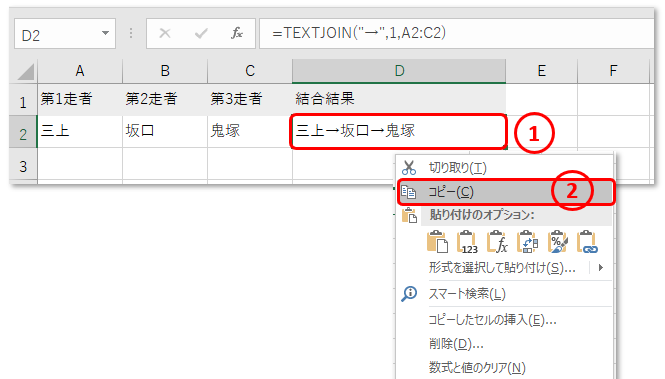The image size is (665, 379).
Task: Select row 2 header
Action: 23,132
